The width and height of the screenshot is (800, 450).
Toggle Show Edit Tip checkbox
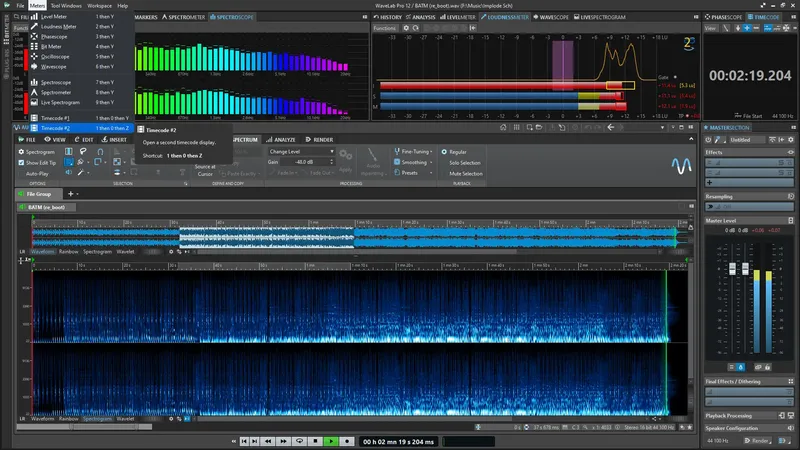tap(22, 162)
